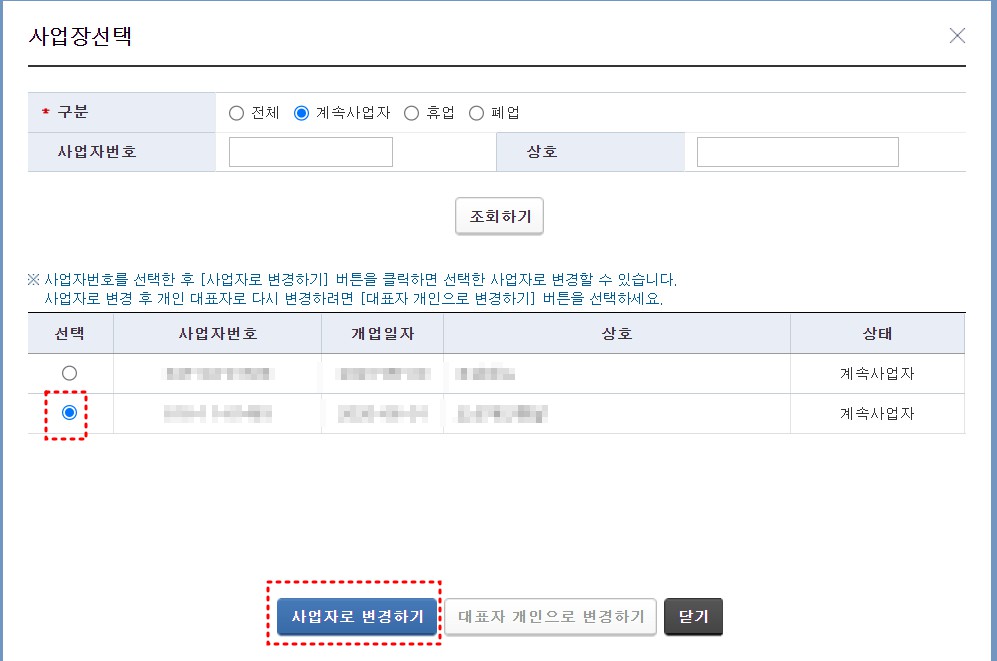Close the 사업장선택 dialog via X icon
The height and width of the screenshot is (661, 997).
point(956,35)
